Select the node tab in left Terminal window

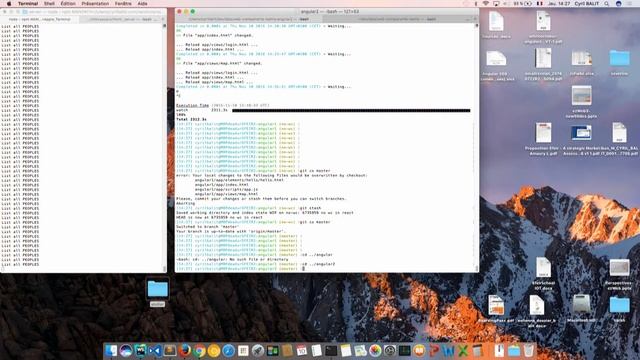pos(40,19)
